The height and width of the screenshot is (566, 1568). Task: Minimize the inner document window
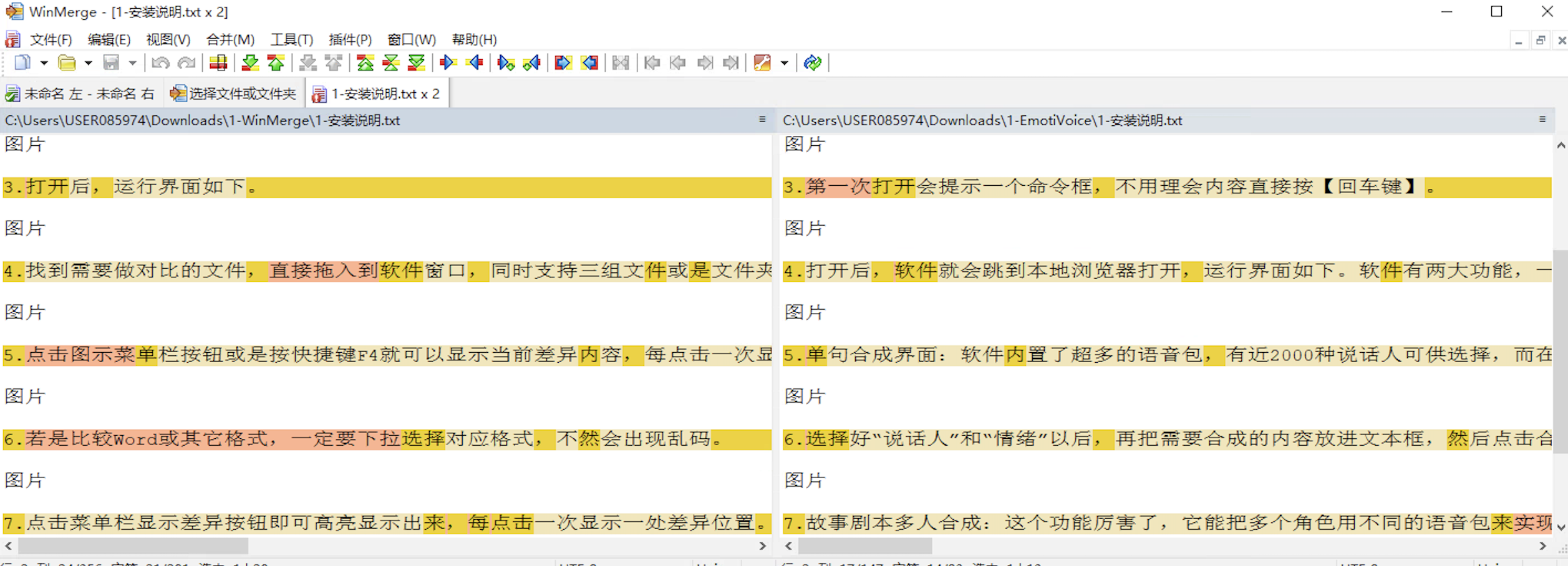coord(1519,41)
